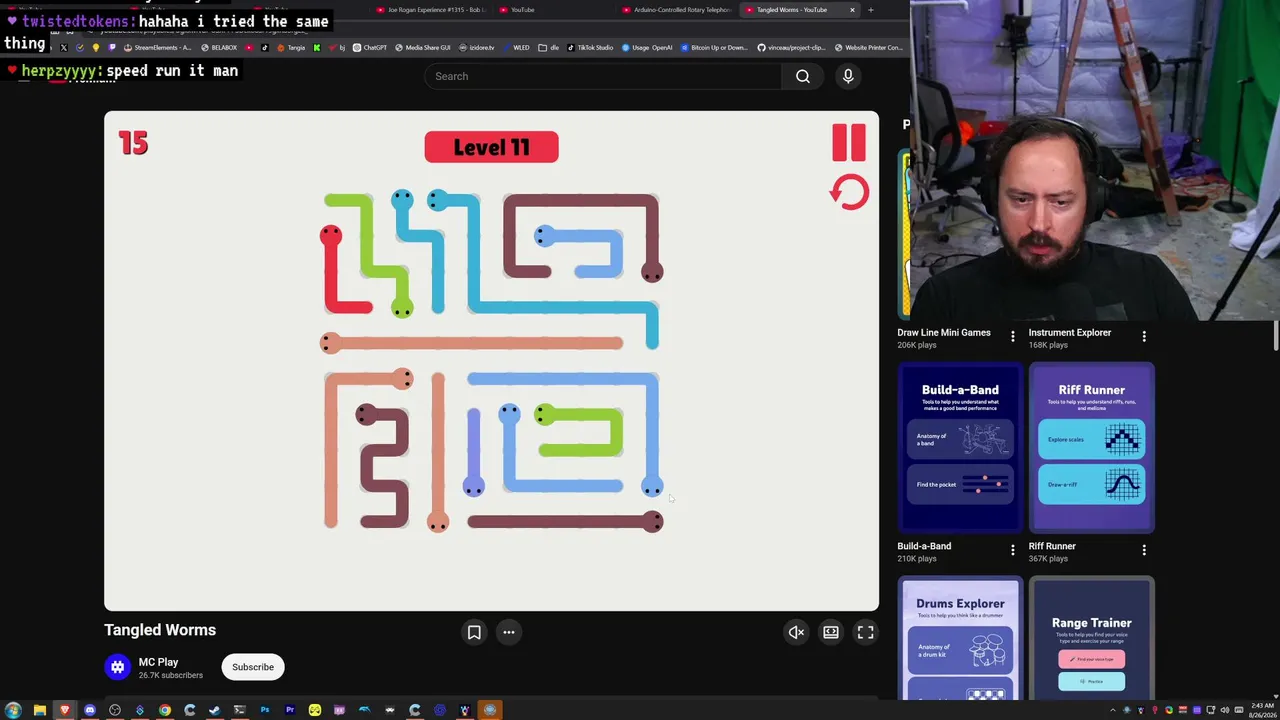This screenshot has height=720, width=1280.
Task: Subscribe to MC Play channel
Action: point(253,667)
